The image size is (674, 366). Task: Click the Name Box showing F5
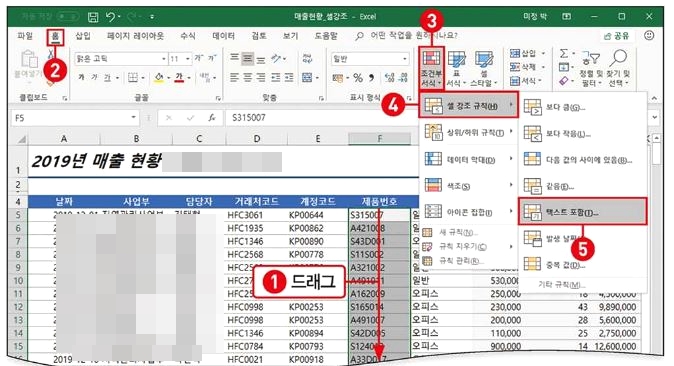(x=75, y=118)
